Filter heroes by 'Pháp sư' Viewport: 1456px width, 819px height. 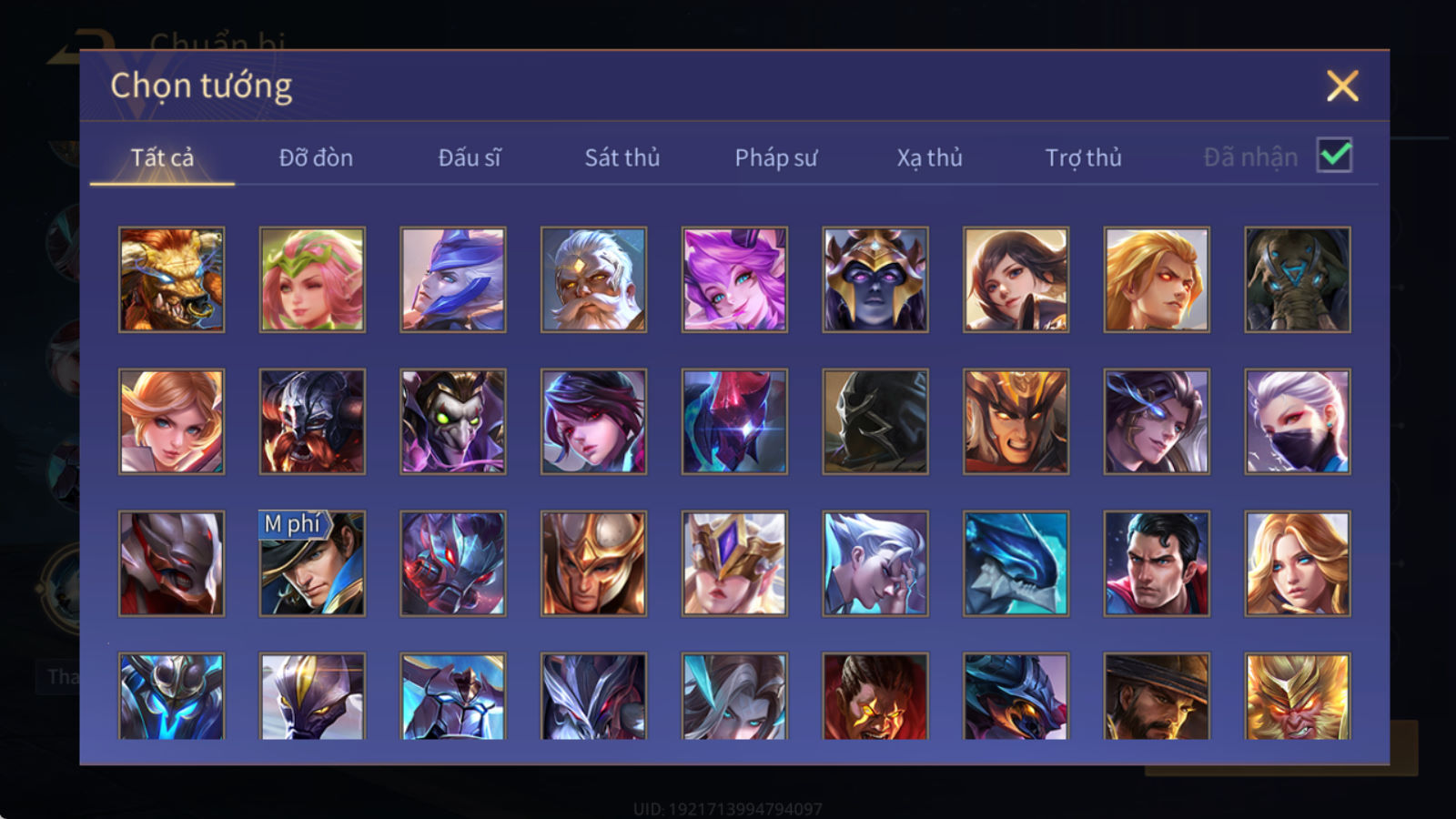[776, 157]
